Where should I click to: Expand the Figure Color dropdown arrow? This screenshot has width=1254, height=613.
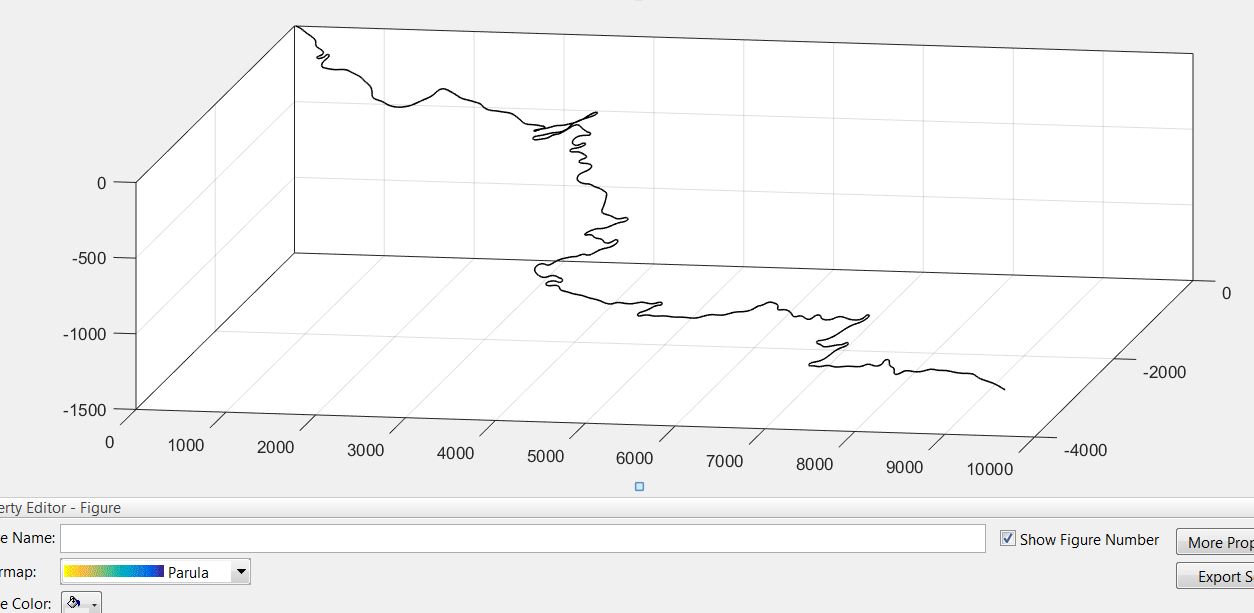(x=94, y=605)
